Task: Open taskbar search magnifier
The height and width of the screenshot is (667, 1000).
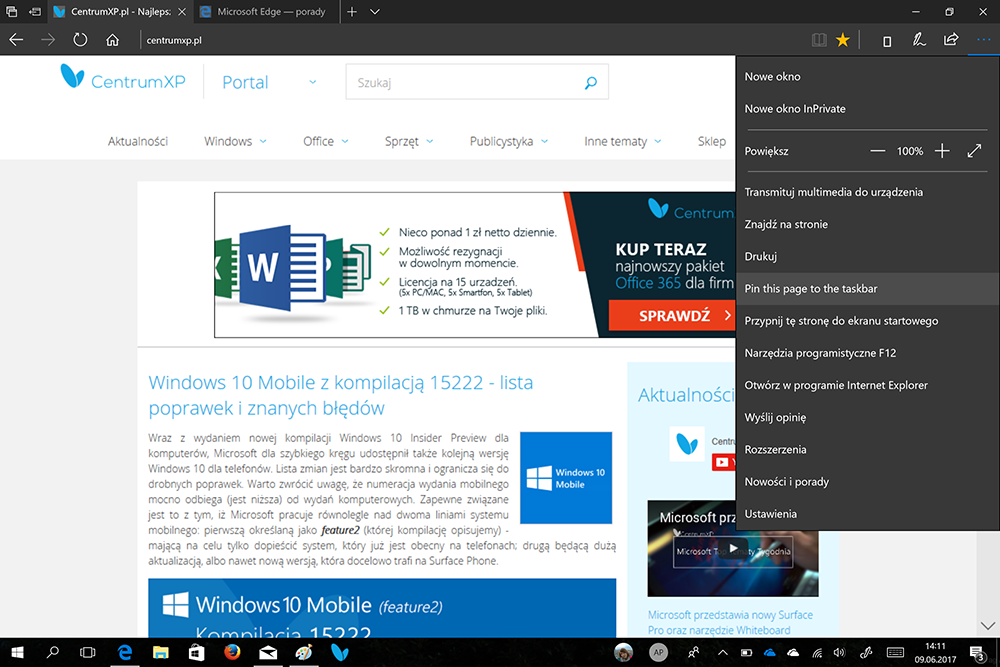Action: (53, 652)
